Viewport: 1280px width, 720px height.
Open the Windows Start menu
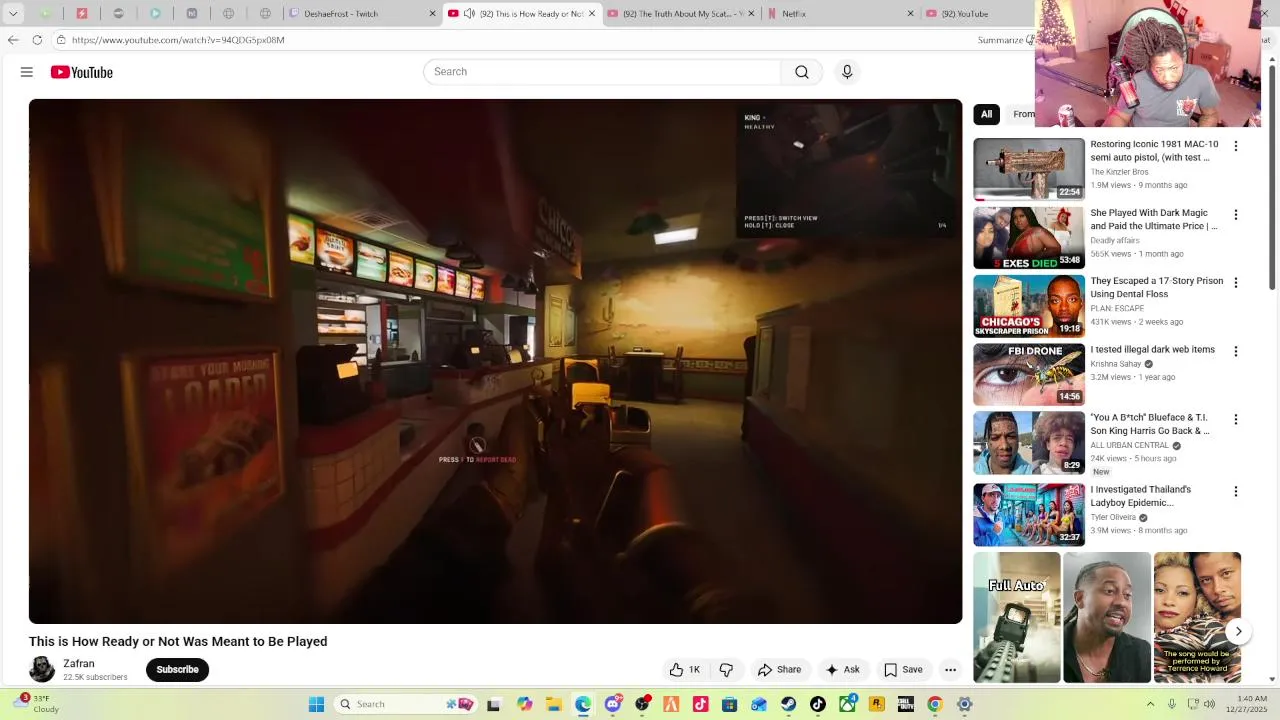(x=316, y=704)
